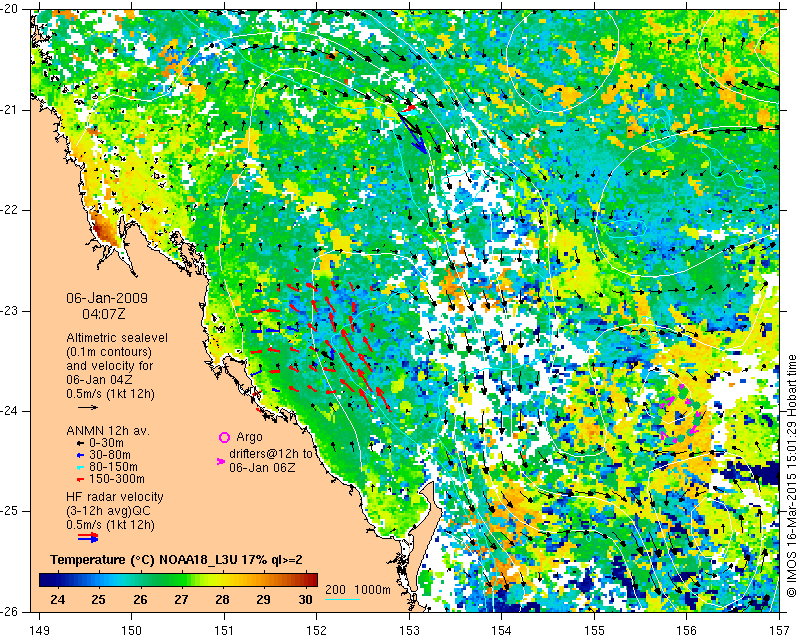Click the 'Altimetric sealevel' legend line
The height and width of the screenshot is (640, 800).
click(x=117, y=338)
